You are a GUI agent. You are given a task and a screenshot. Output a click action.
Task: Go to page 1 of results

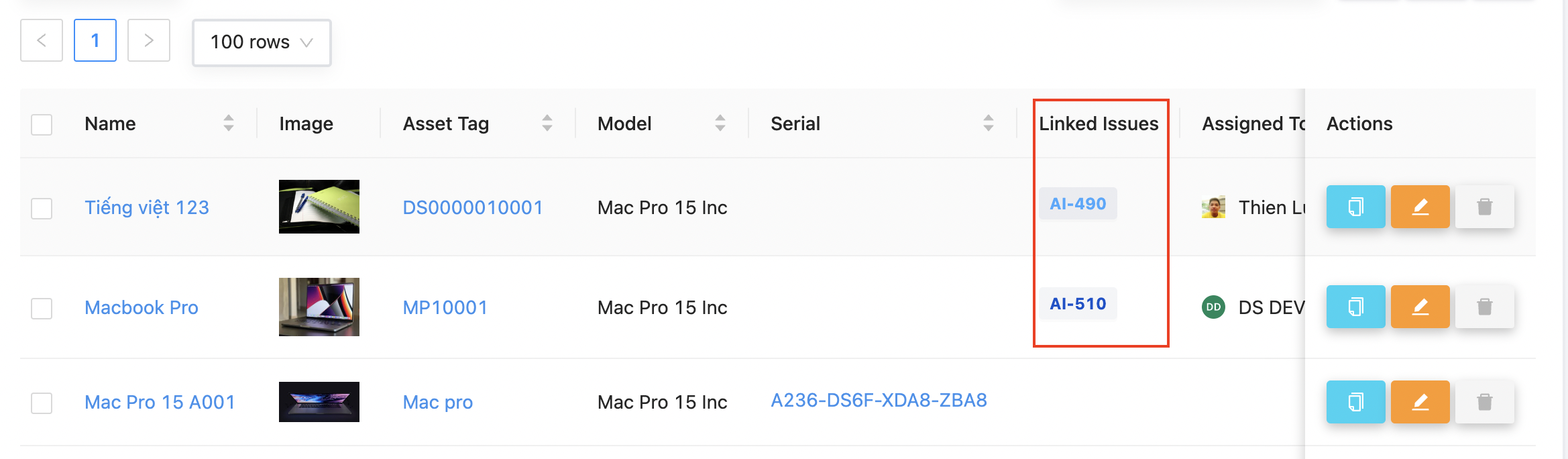point(95,41)
